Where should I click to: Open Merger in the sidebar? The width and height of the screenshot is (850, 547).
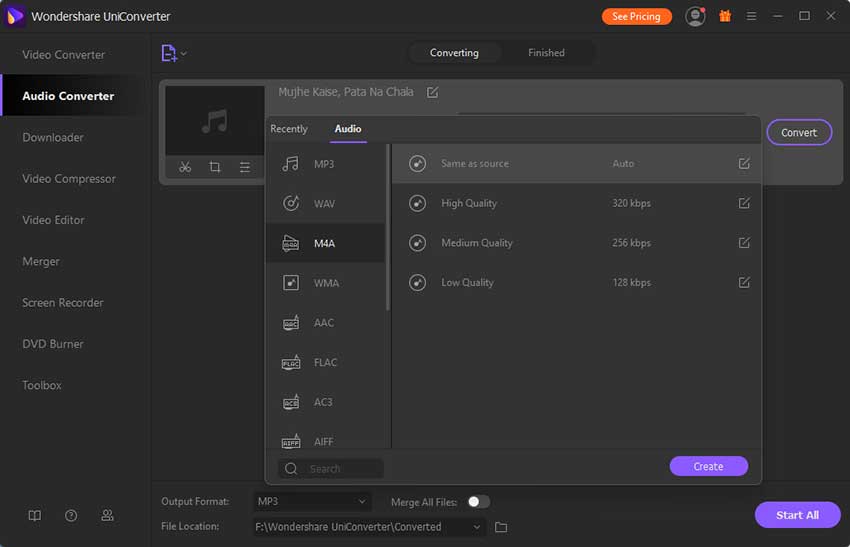click(x=41, y=261)
